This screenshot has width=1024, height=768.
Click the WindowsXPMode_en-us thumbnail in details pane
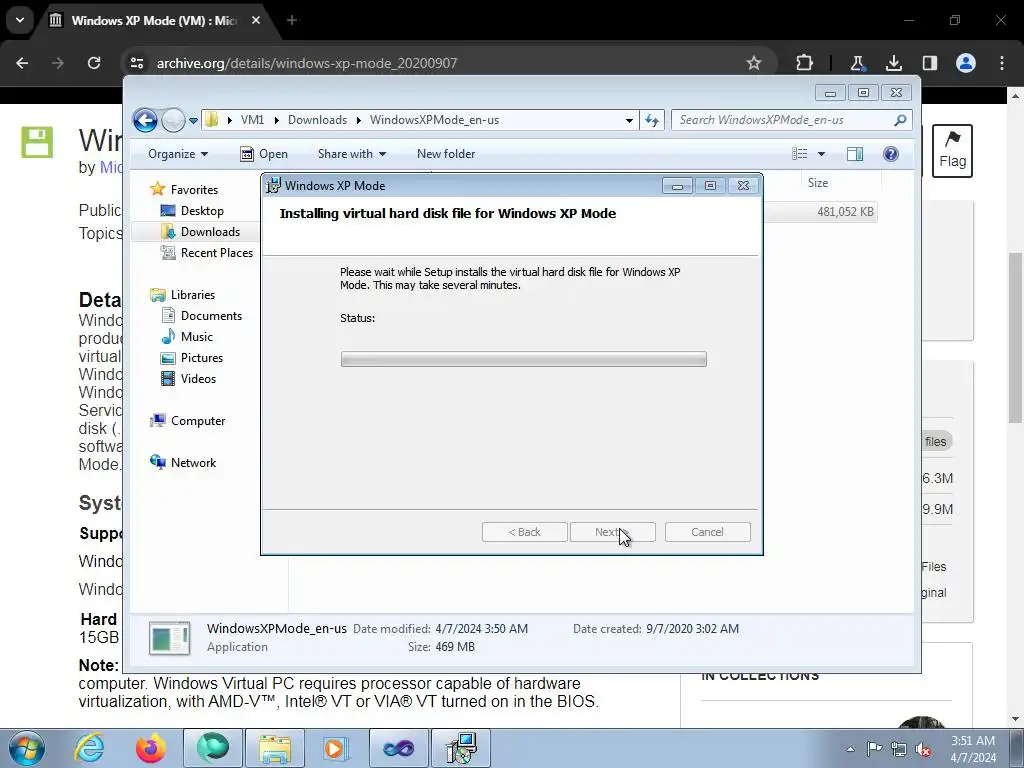(x=170, y=638)
